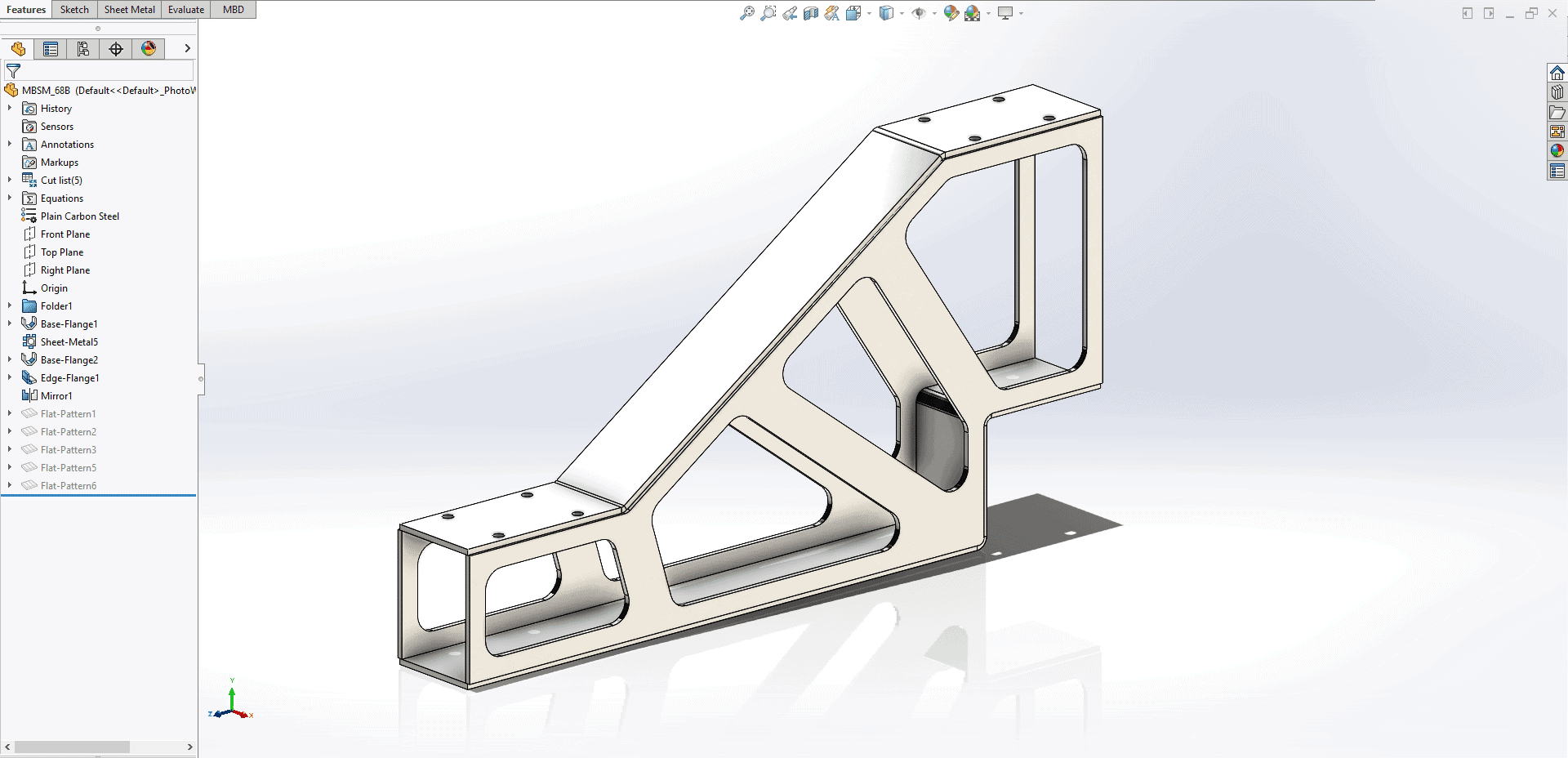The height and width of the screenshot is (758, 1568).
Task: Open the View Orientation dropdown arrow
Action: [x=869, y=13]
